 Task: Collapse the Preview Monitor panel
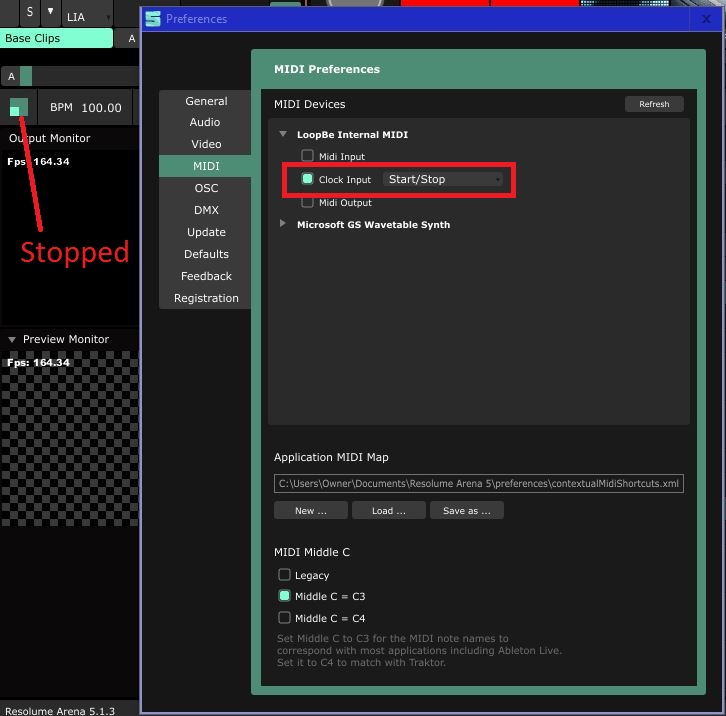pos(12,340)
